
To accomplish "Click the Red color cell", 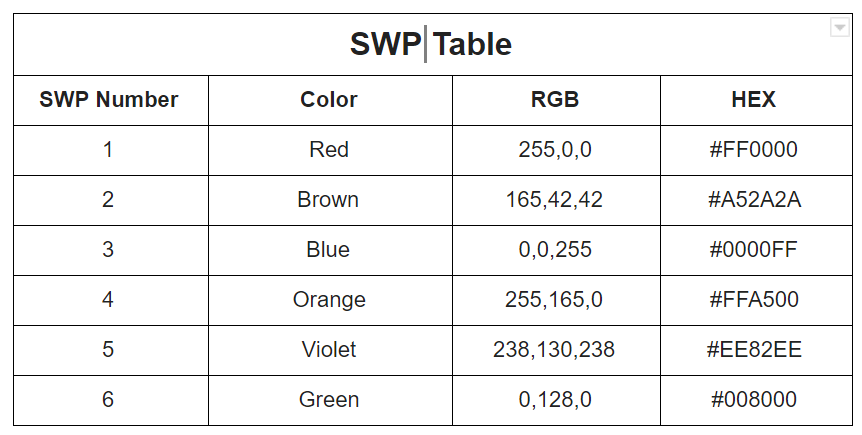I will point(330,151).
